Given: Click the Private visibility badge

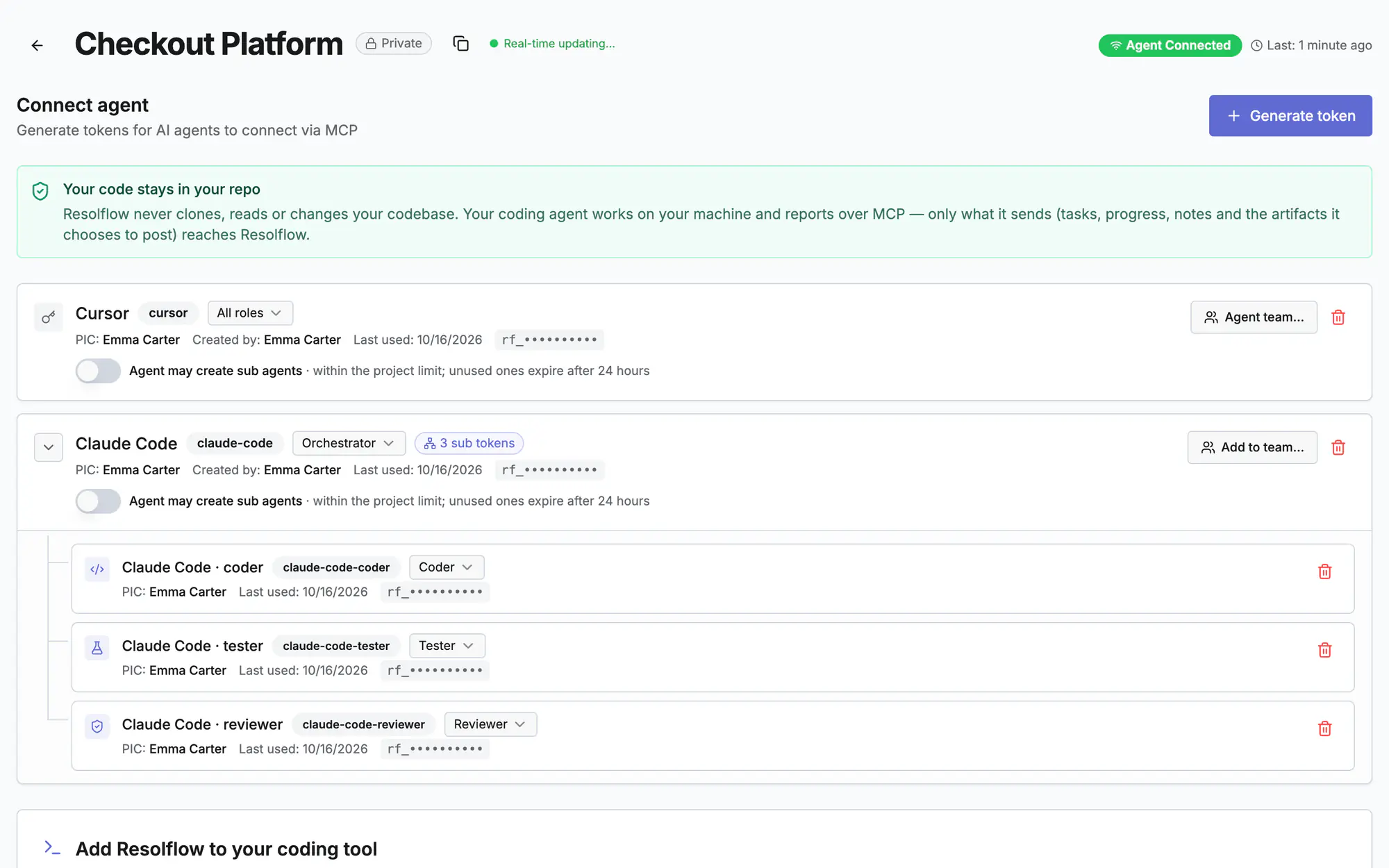Looking at the screenshot, I should [394, 43].
